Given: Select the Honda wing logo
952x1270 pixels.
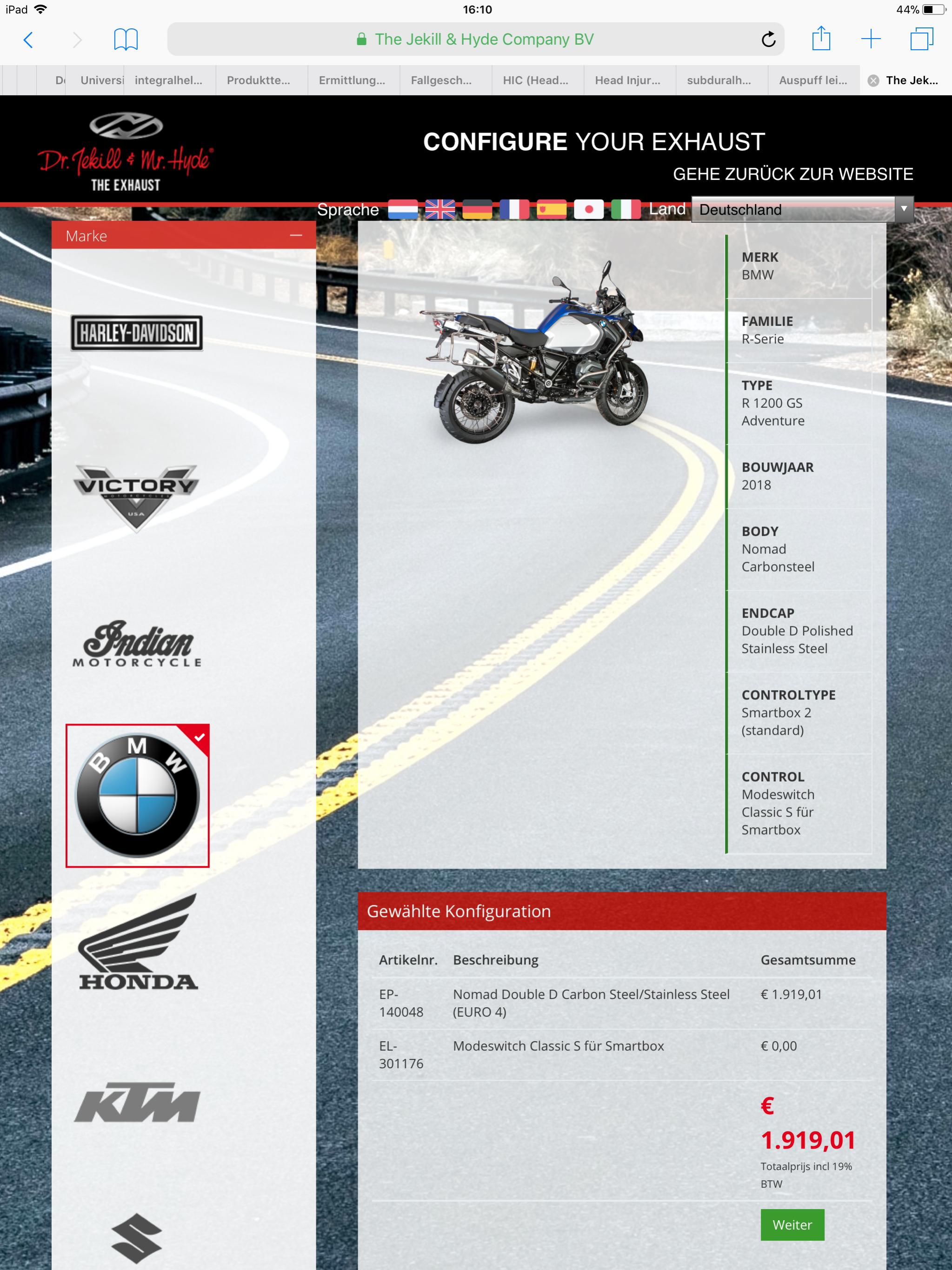Looking at the screenshot, I should tap(138, 943).
